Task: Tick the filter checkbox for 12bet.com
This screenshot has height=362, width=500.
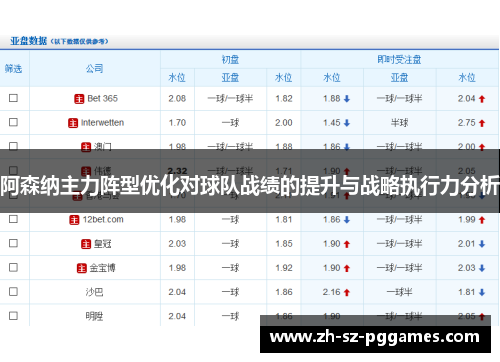Action: click(x=13, y=219)
